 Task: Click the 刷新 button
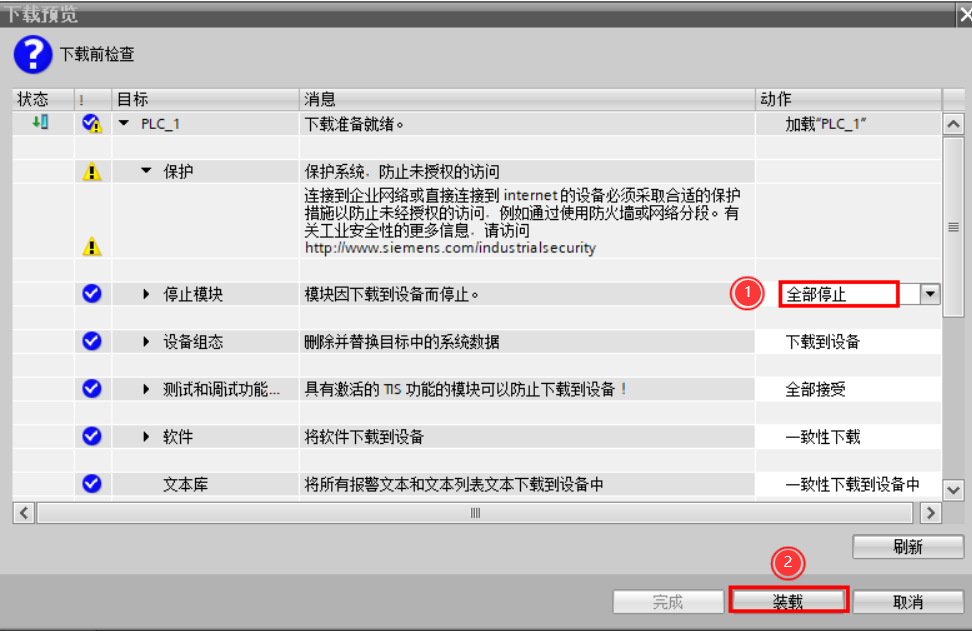[x=907, y=546]
